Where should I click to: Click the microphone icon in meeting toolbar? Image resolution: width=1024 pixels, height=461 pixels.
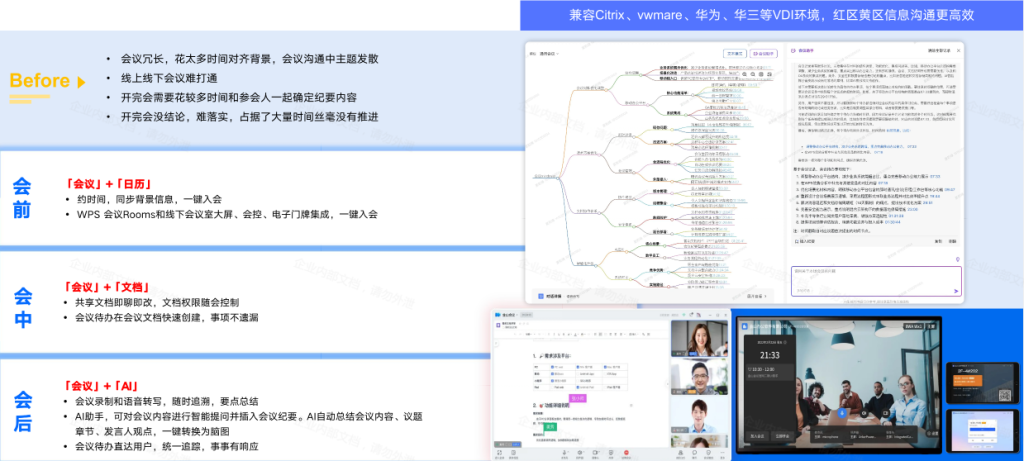click(x=564, y=453)
